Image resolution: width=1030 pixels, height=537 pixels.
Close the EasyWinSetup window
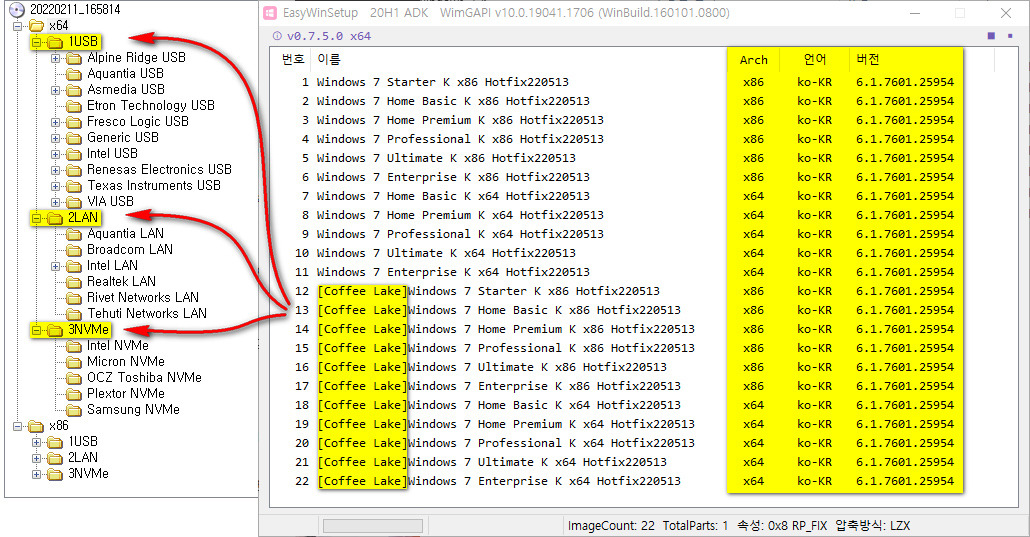(1006, 13)
